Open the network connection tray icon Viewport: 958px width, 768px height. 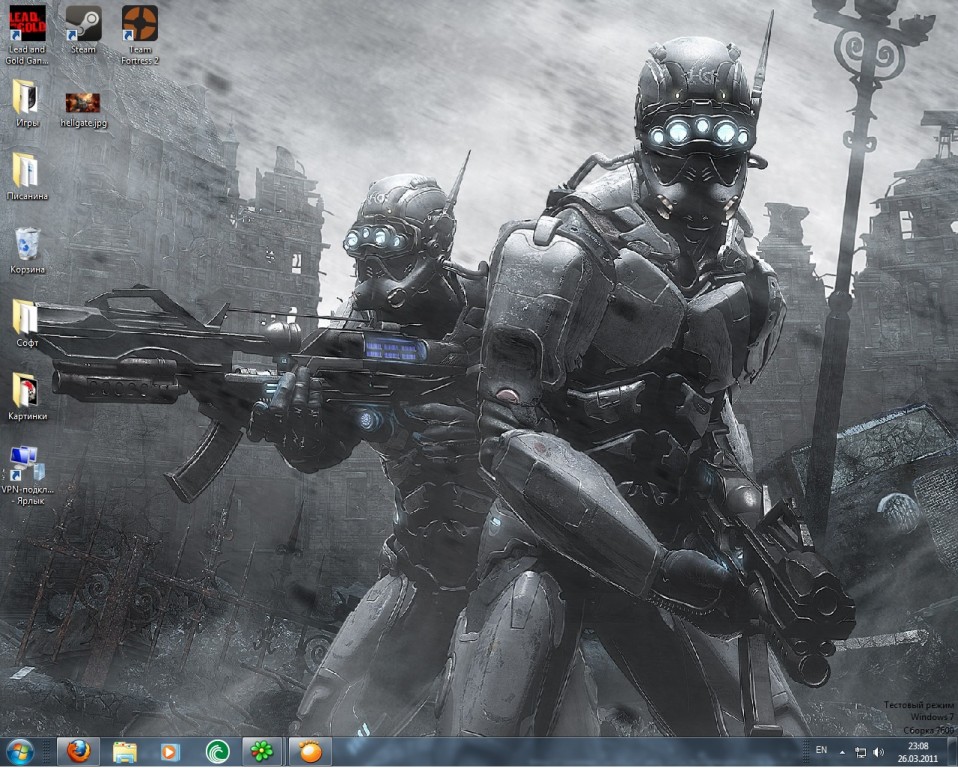pos(860,752)
